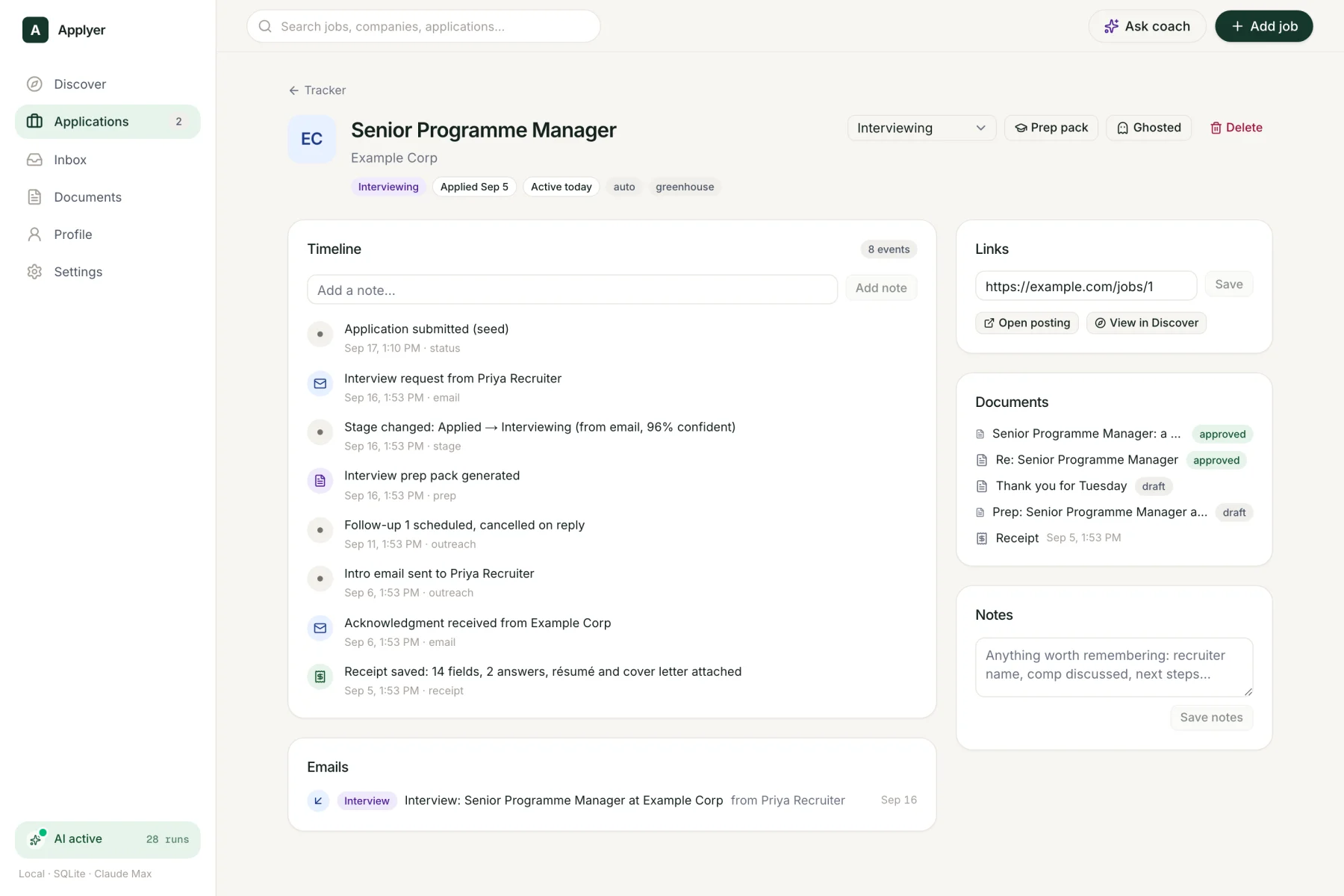1344x896 pixels.
Task: Click the Interview email tag
Action: coord(367,800)
